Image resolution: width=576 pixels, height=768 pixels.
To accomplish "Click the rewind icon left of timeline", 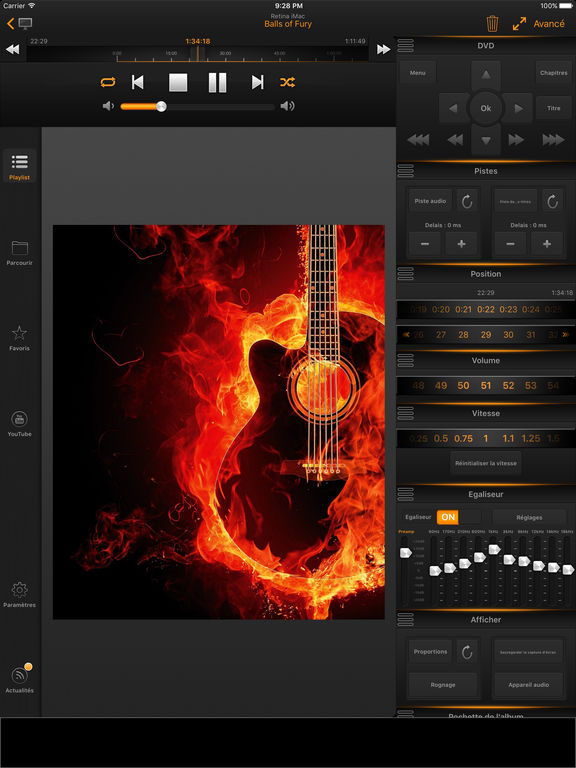I will (12, 49).
